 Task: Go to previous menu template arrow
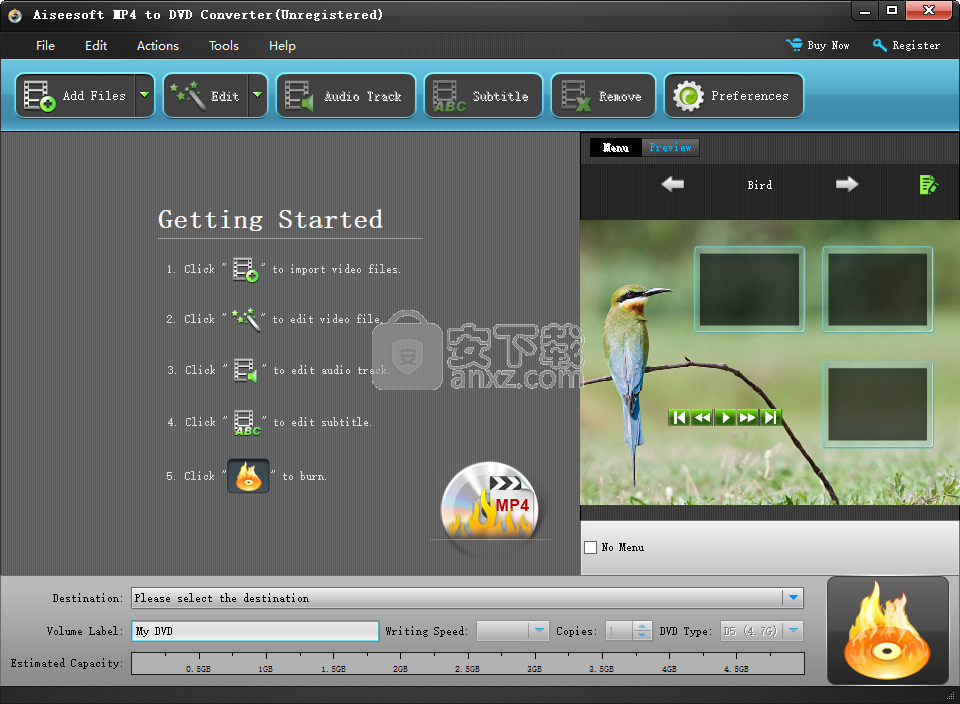point(673,184)
